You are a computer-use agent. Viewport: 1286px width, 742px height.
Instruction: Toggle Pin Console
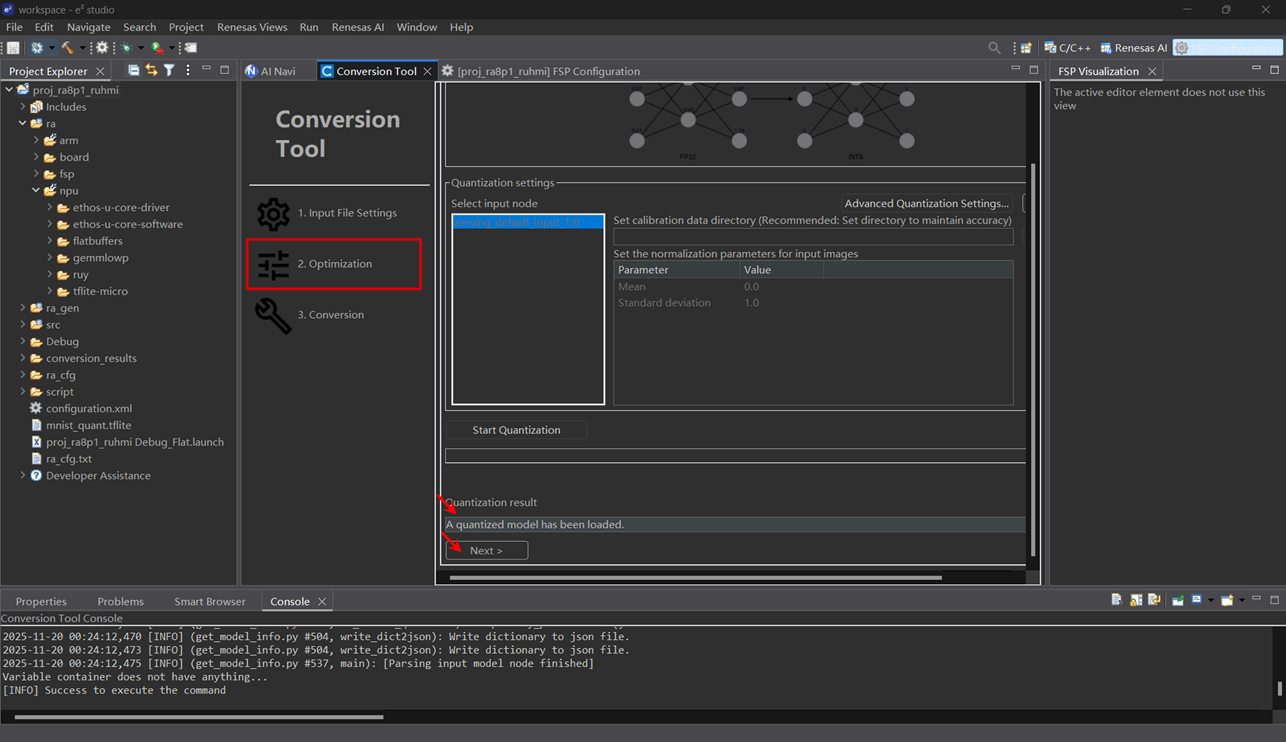click(x=1178, y=600)
